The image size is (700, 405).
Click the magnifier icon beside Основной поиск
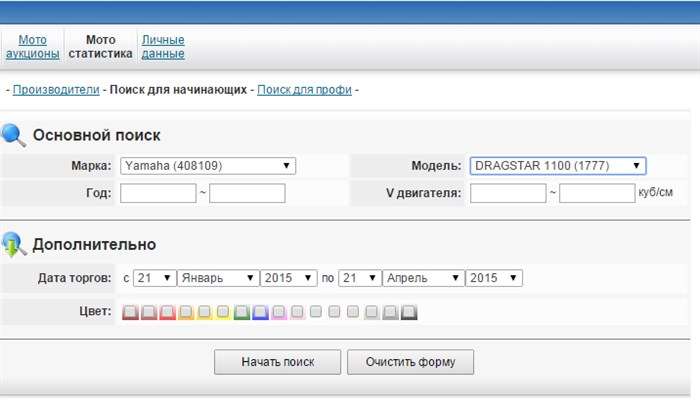[14, 135]
